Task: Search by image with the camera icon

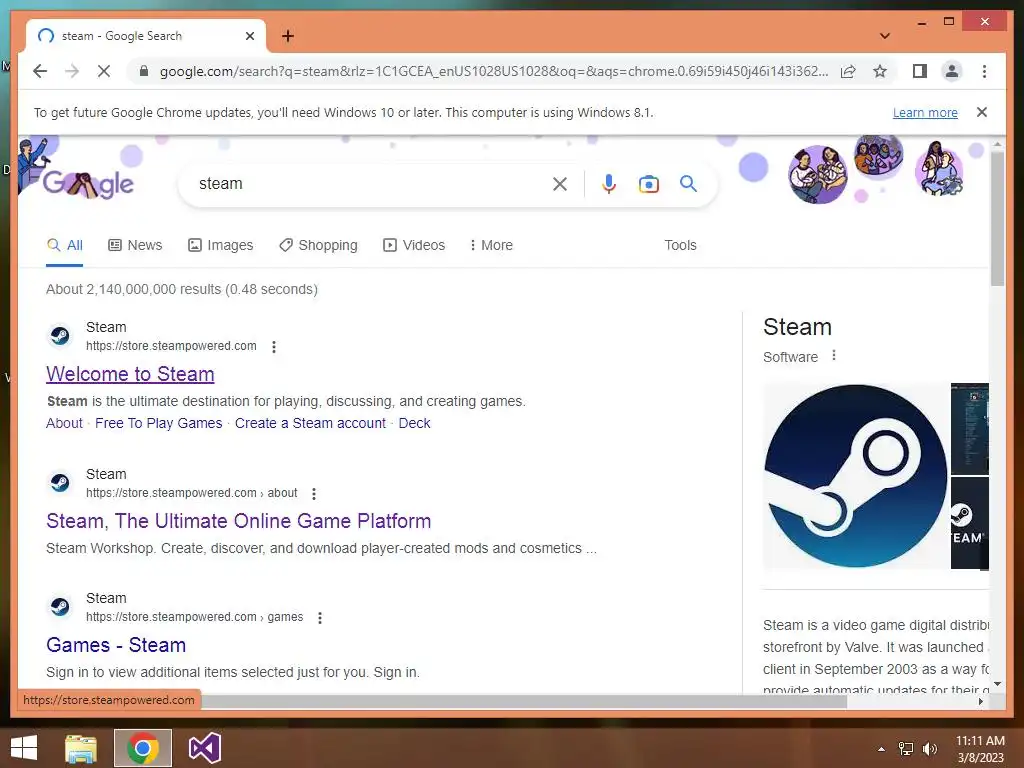Action: point(648,184)
